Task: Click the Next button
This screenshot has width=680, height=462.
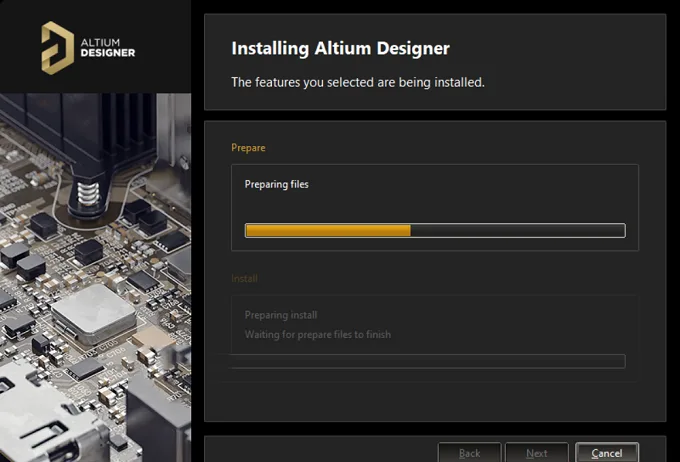Action: (537, 452)
